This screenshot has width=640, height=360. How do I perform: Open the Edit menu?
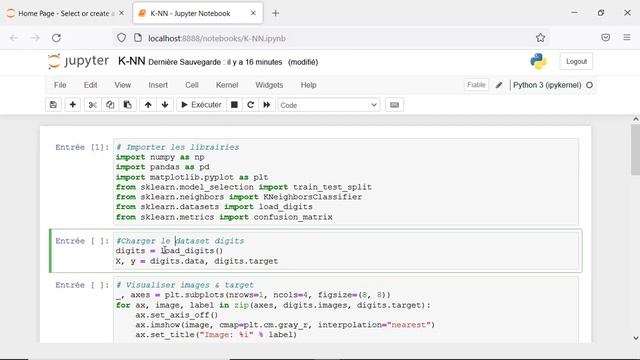click(x=90, y=85)
